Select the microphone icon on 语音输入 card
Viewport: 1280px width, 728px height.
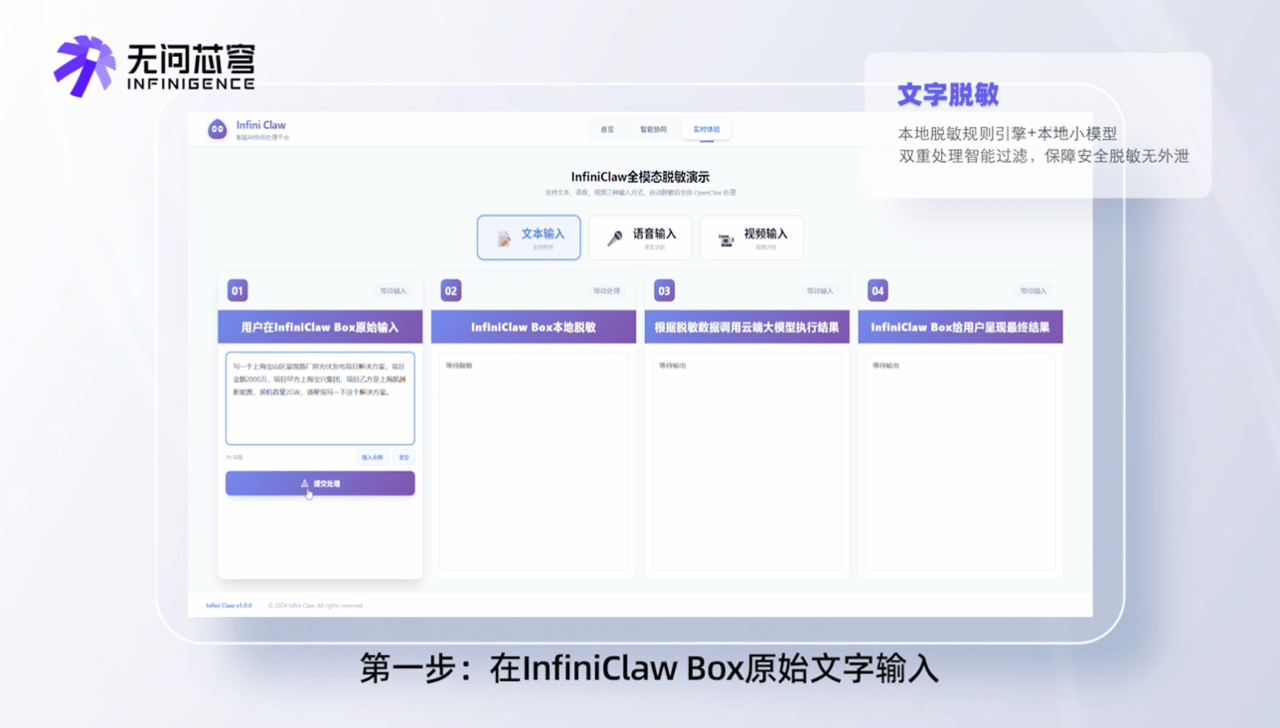point(617,236)
